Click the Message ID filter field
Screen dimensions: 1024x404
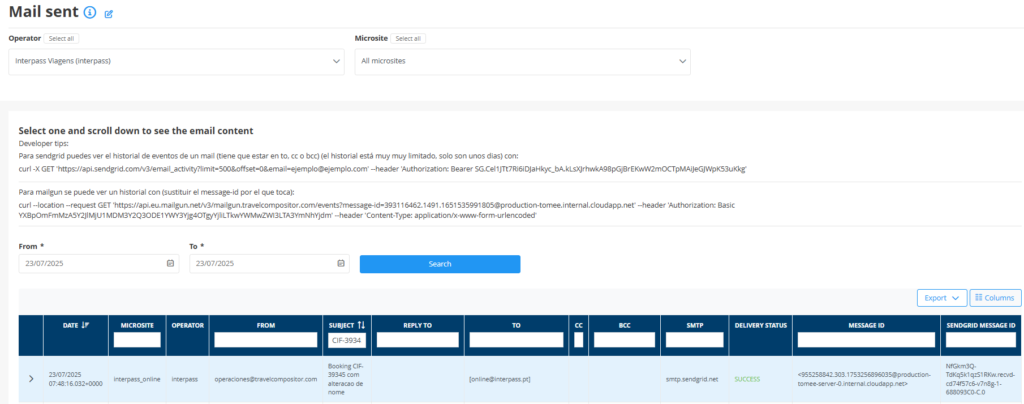click(x=864, y=341)
